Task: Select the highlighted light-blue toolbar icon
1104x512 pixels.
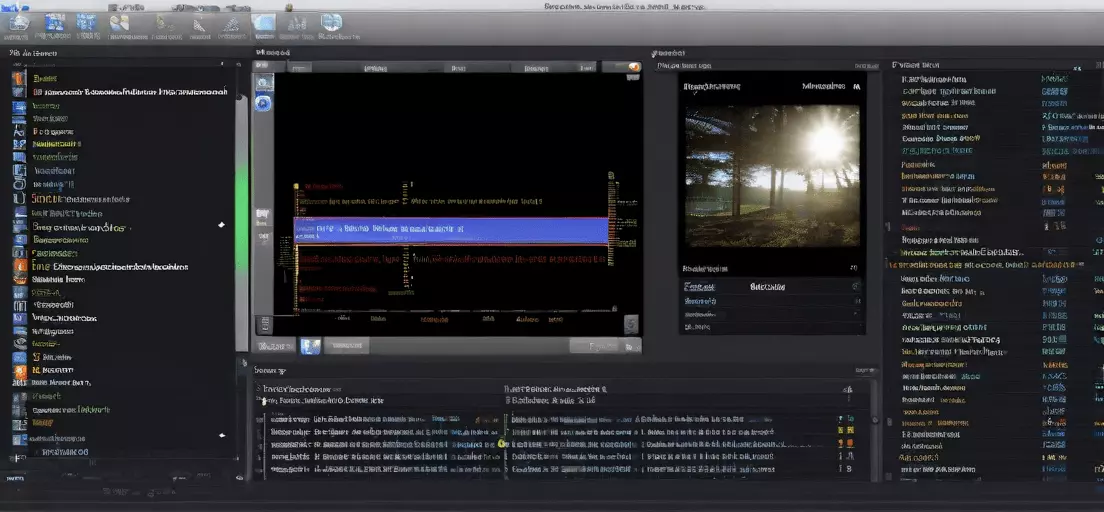Action: [264, 24]
